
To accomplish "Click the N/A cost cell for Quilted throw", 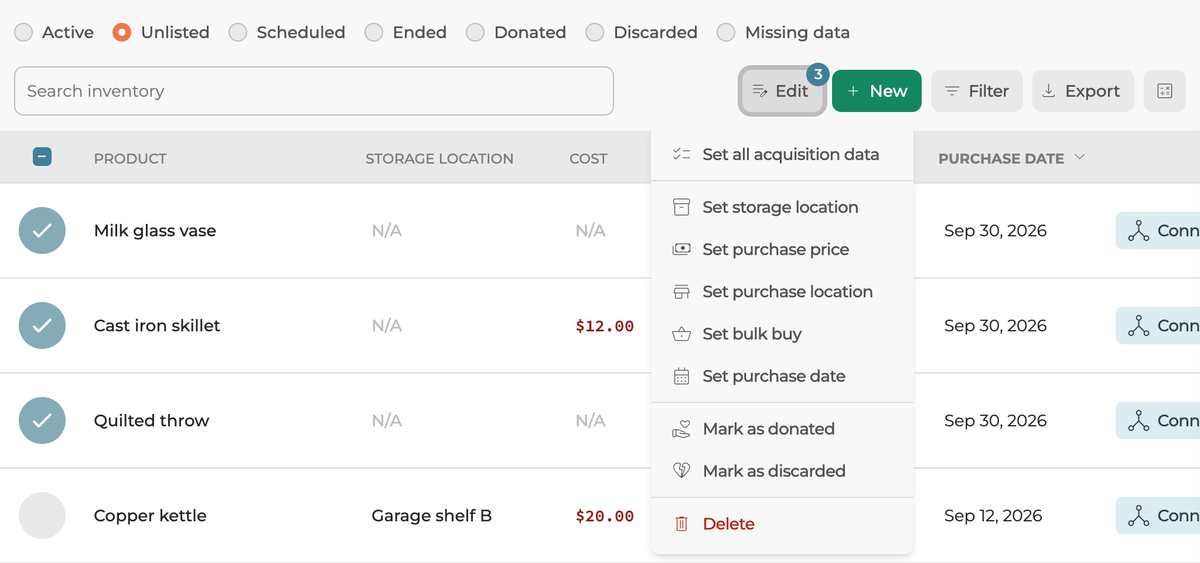I will tap(590, 421).
